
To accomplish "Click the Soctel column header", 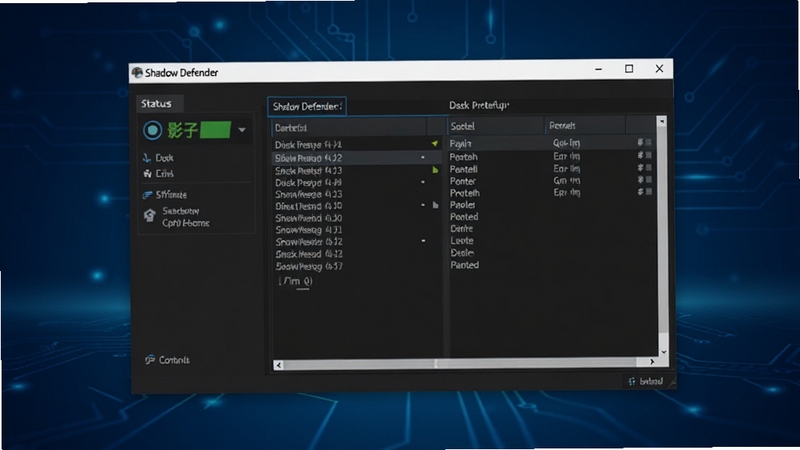I will coord(496,126).
